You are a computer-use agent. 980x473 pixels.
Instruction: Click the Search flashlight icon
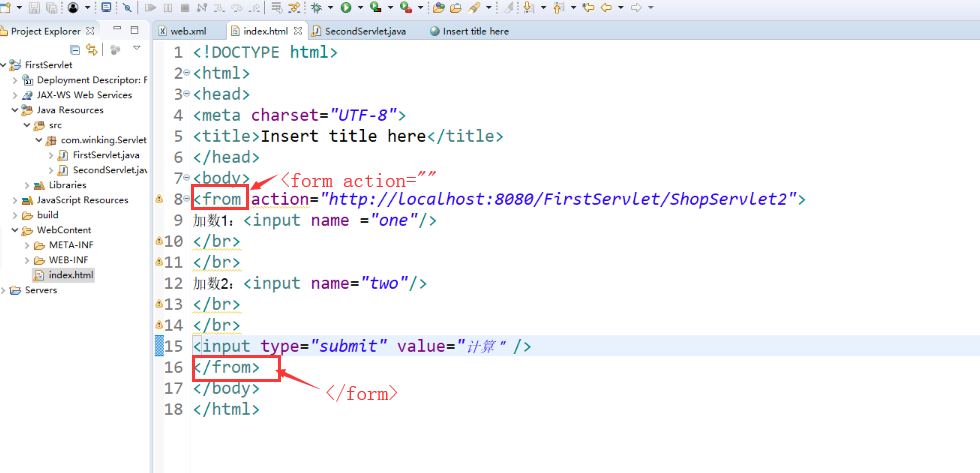click(473, 7)
